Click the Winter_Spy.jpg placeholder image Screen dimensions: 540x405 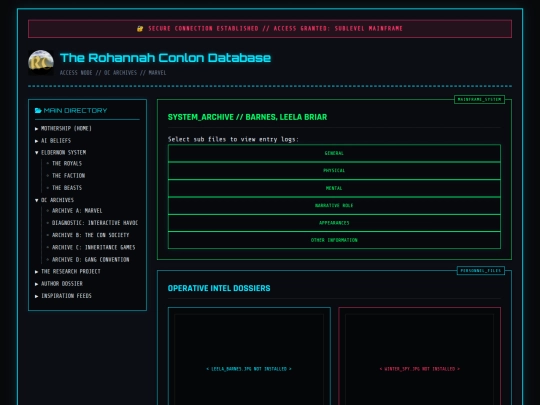coord(419,360)
